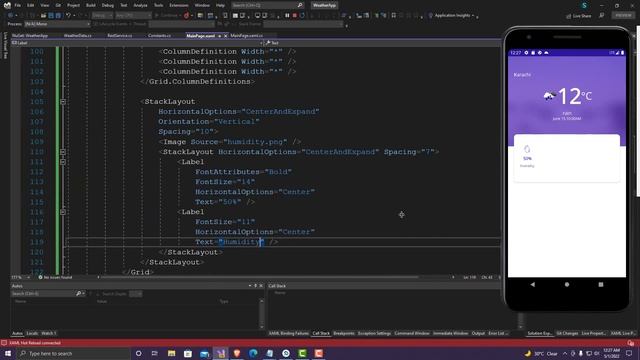Tap the emulator Home navigation button
Viewport: 640px width, 360px height.
(x=567, y=284)
